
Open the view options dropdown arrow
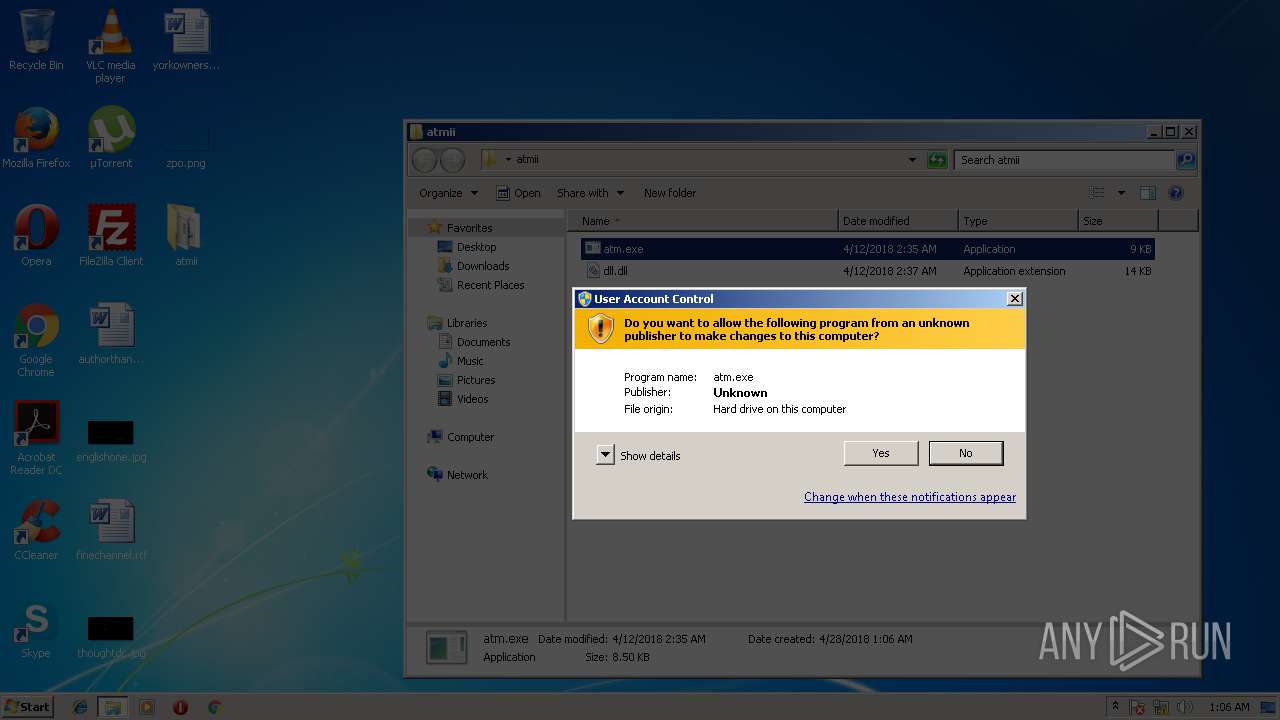point(1121,193)
